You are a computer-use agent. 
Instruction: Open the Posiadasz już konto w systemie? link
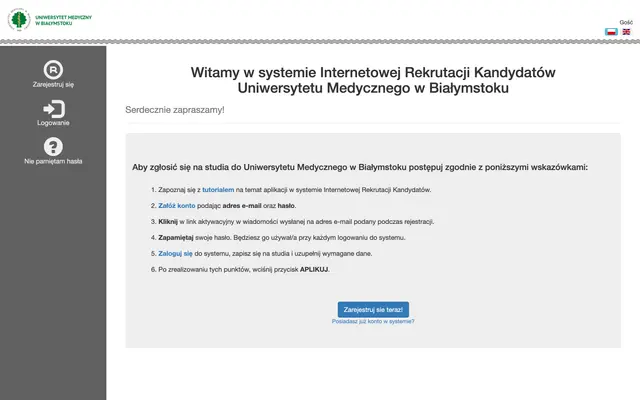click(x=373, y=322)
